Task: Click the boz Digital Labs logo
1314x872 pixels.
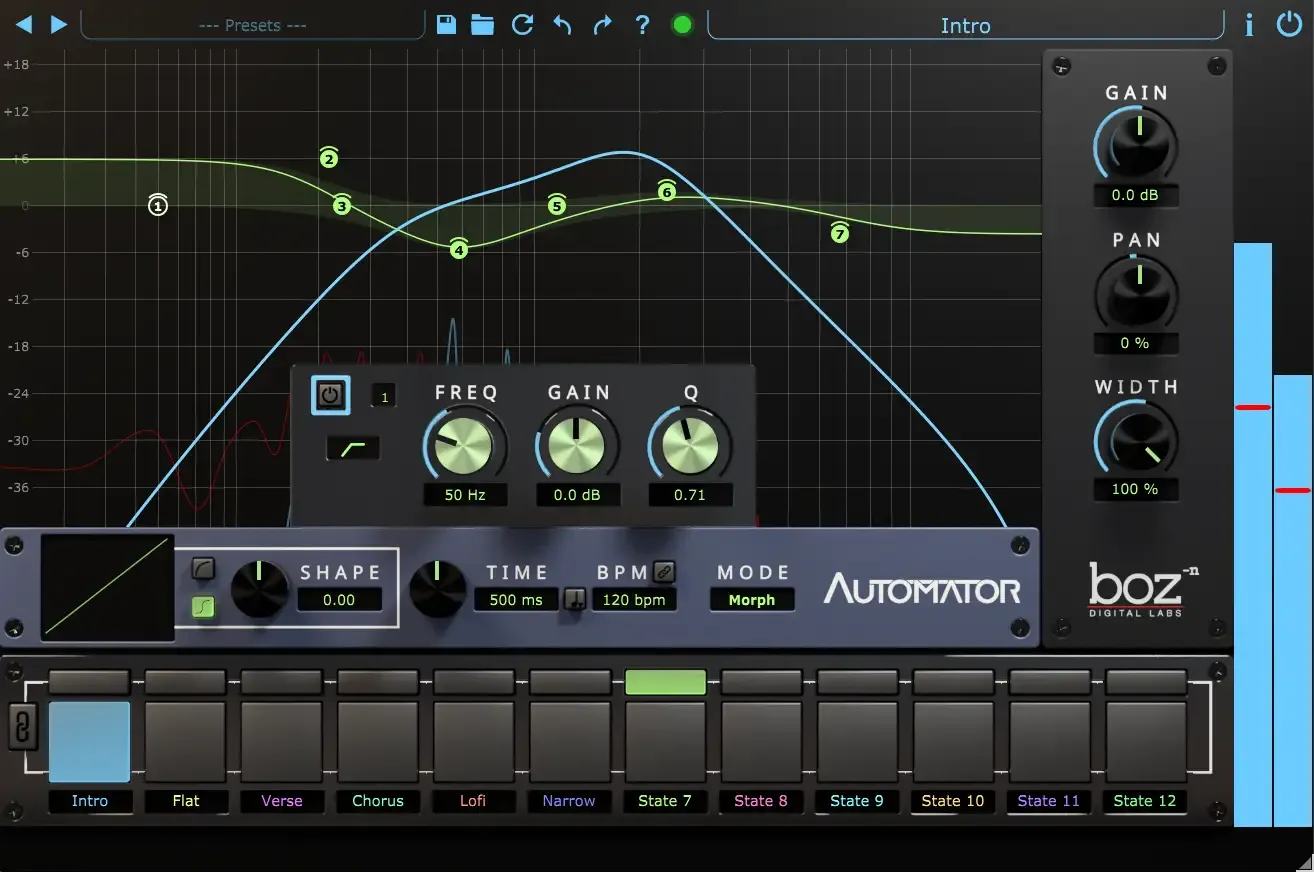Action: pos(1143,589)
